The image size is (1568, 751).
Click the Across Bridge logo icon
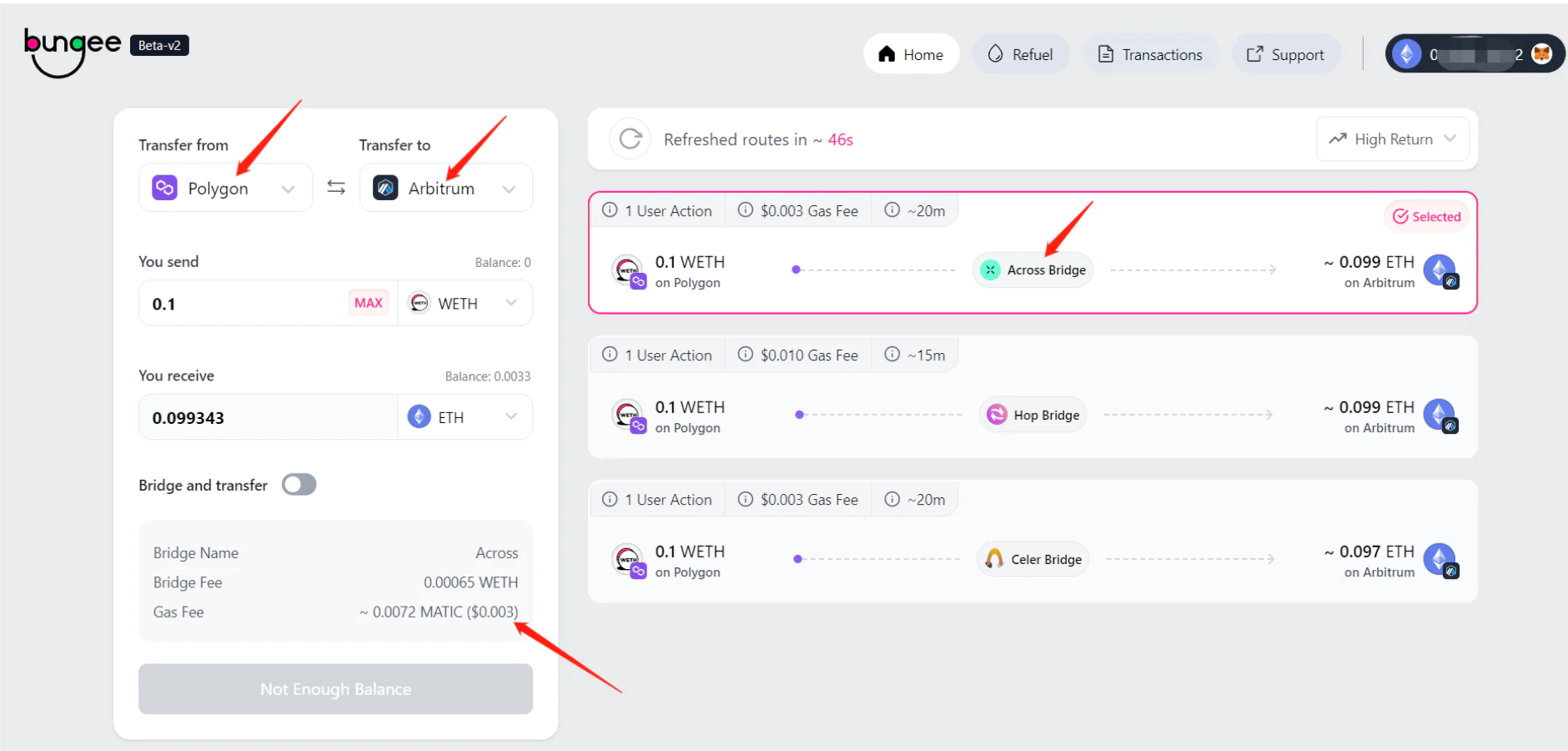coord(990,270)
